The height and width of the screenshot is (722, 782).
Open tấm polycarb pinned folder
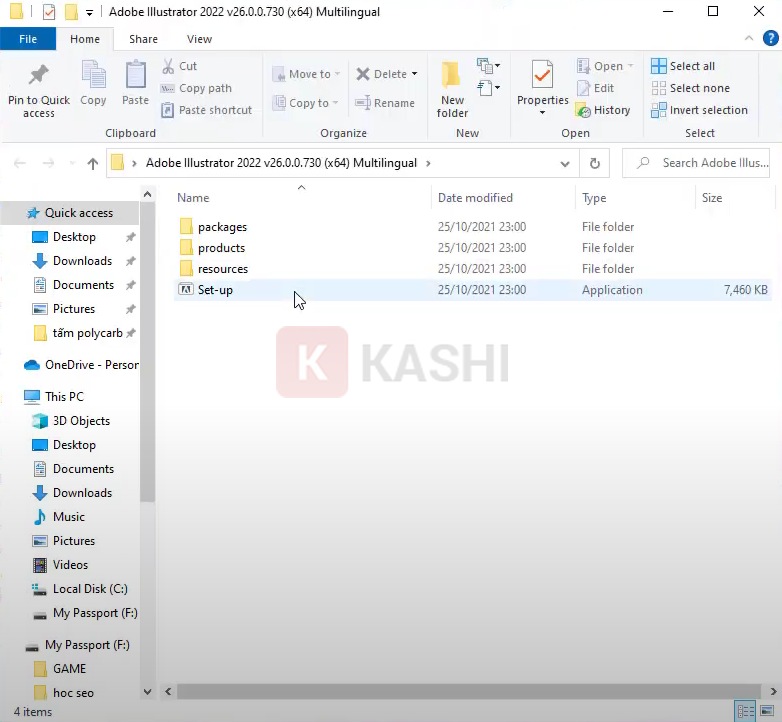click(87, 333)
